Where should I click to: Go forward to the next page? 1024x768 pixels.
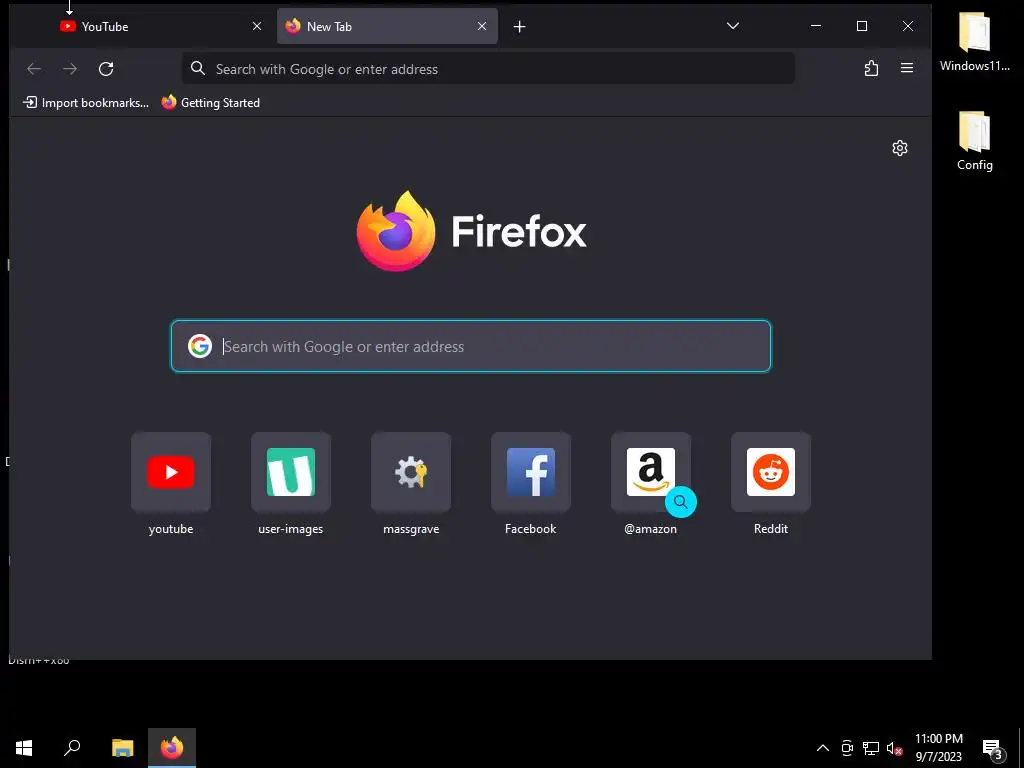click(70, 69)
